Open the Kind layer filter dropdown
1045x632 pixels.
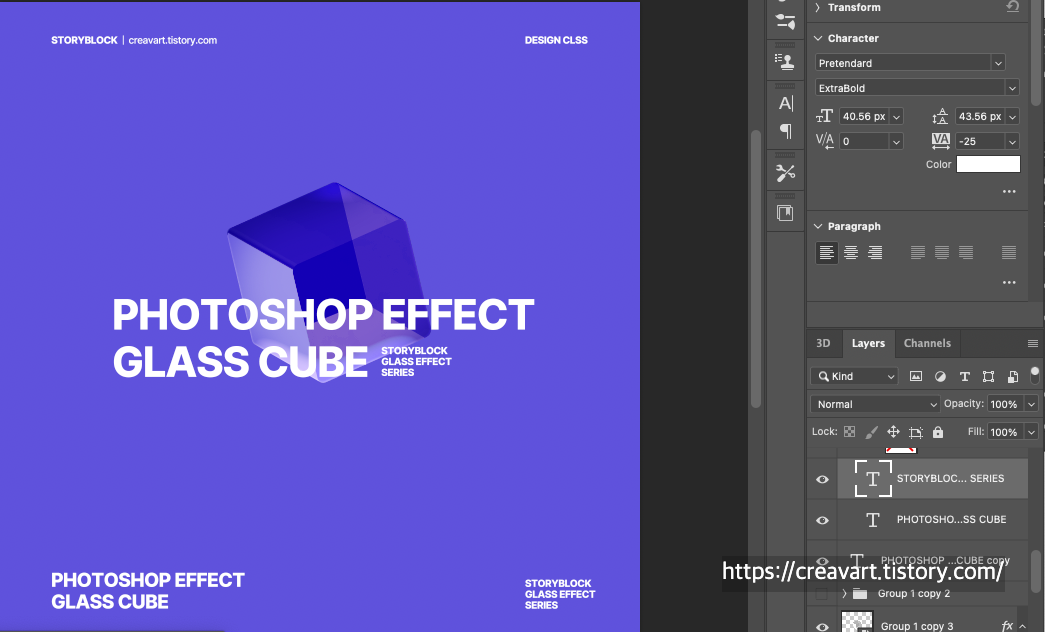tap(854, 376)
